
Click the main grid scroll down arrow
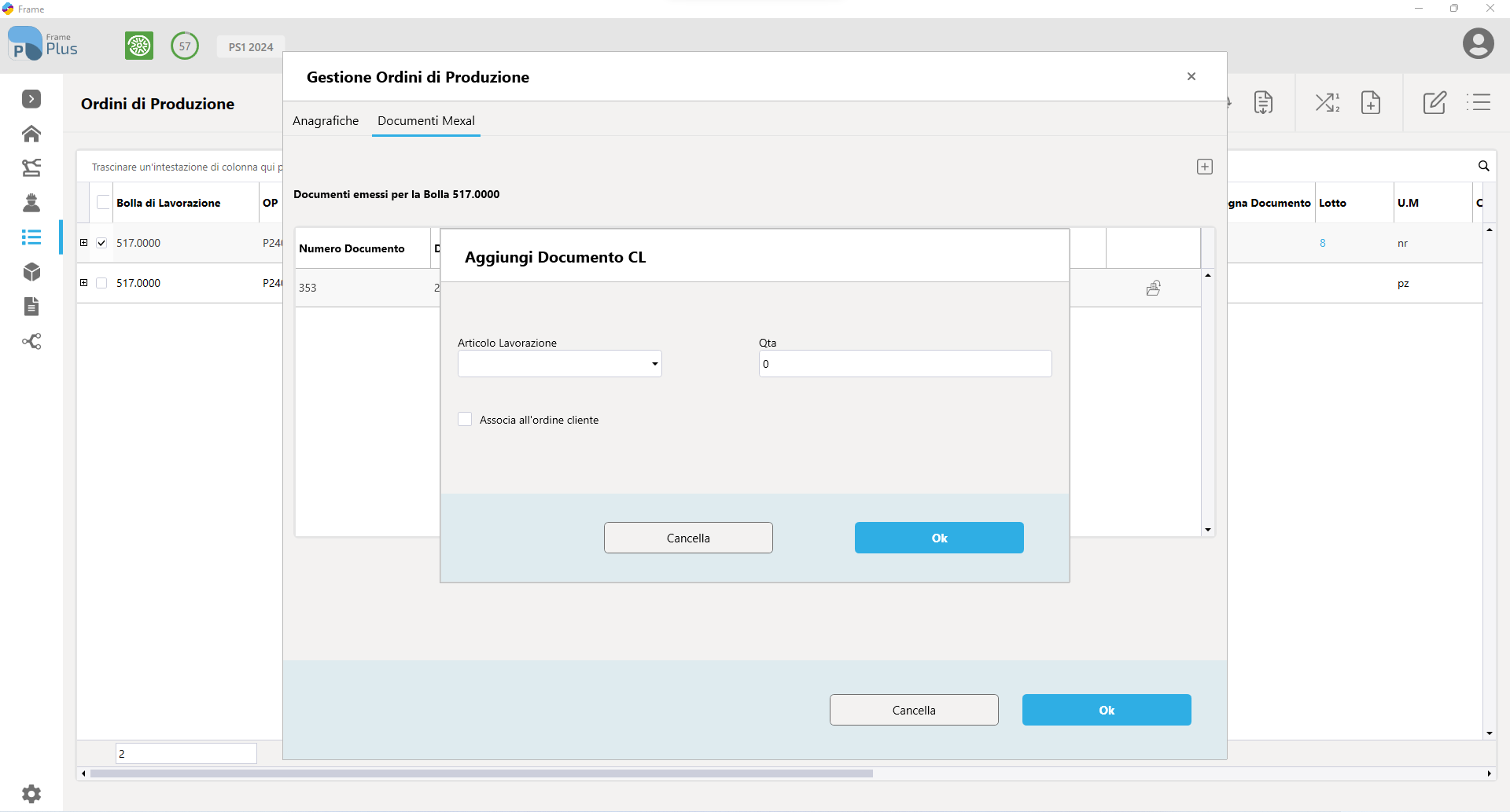[x=1490, y=733]
